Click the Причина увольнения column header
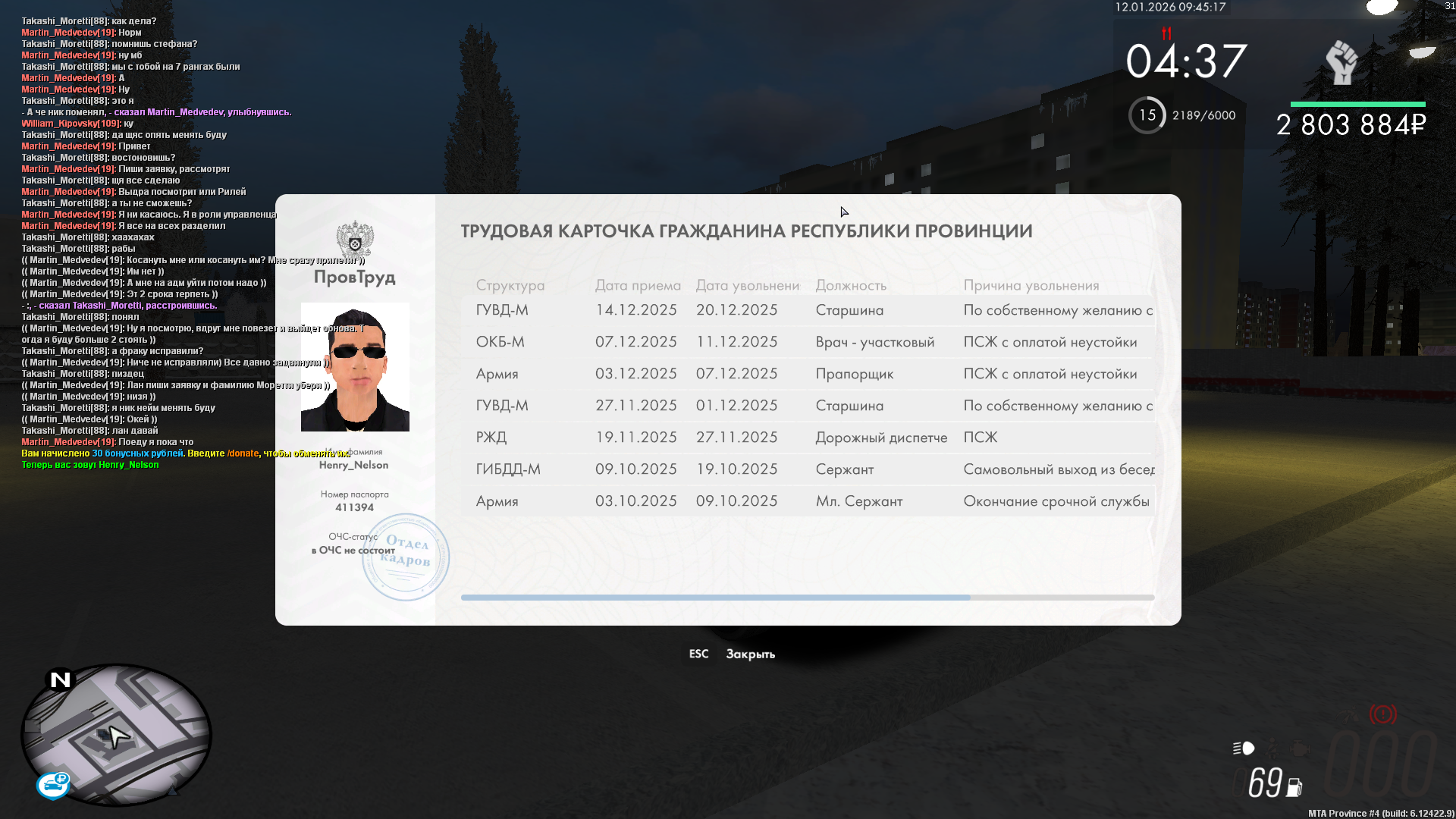 [1031, 285]
